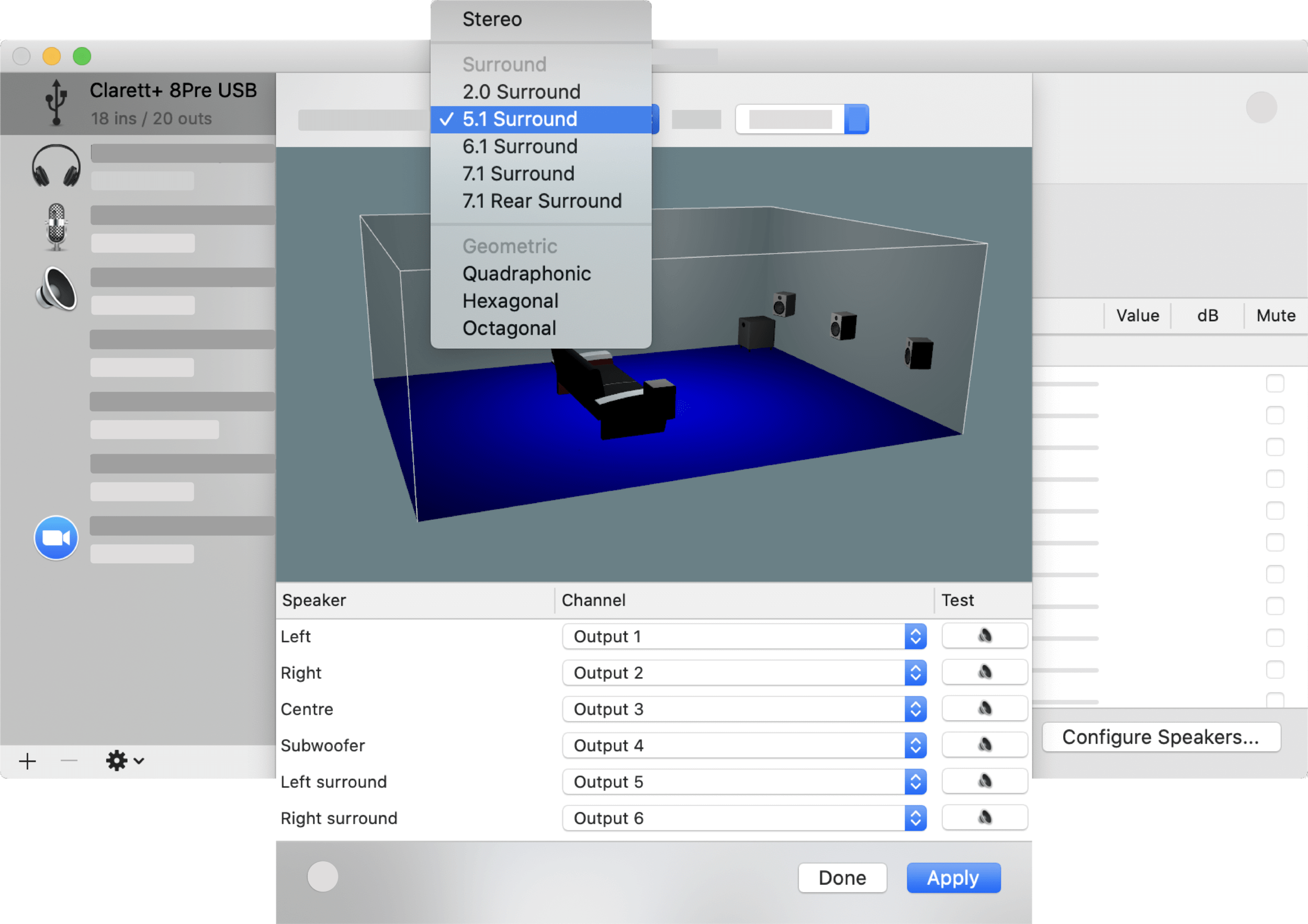
Task: Toggle the third Mute checkbox
Action: click(x=1275, y=448)
